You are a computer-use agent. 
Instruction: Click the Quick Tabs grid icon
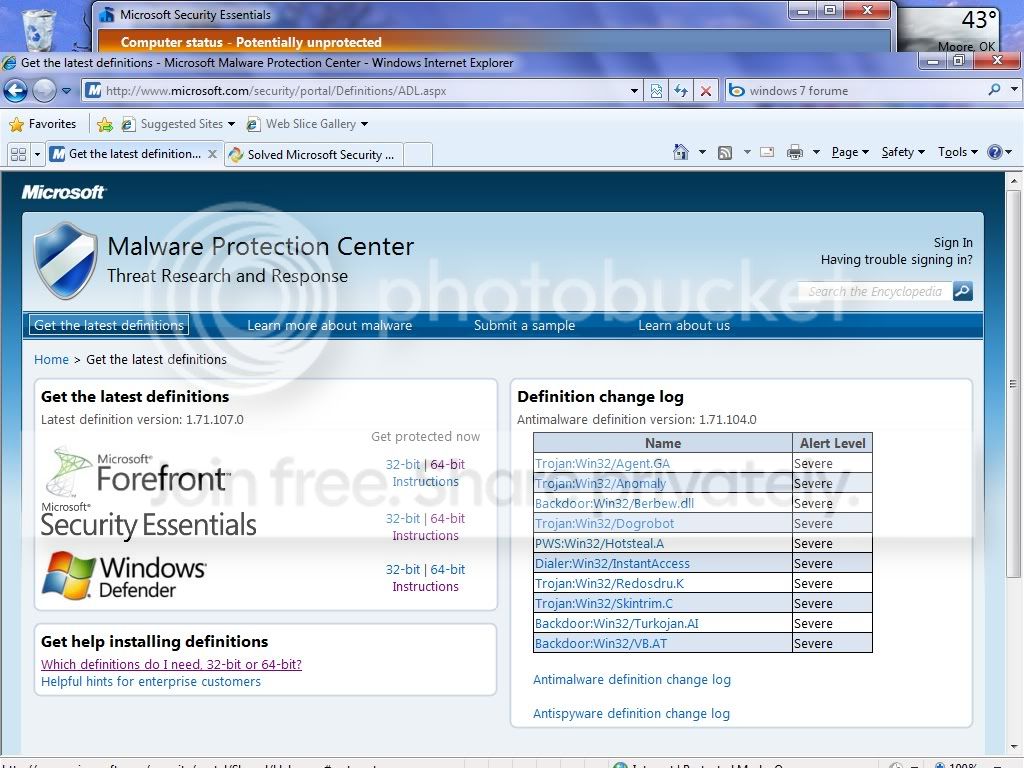18,155
